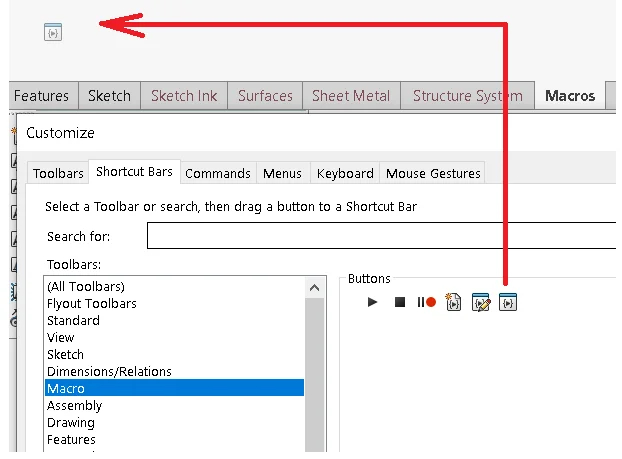Select the Keyboard tab
The height and width of the screenshot is (459, 622).
(x=345, y=173)
